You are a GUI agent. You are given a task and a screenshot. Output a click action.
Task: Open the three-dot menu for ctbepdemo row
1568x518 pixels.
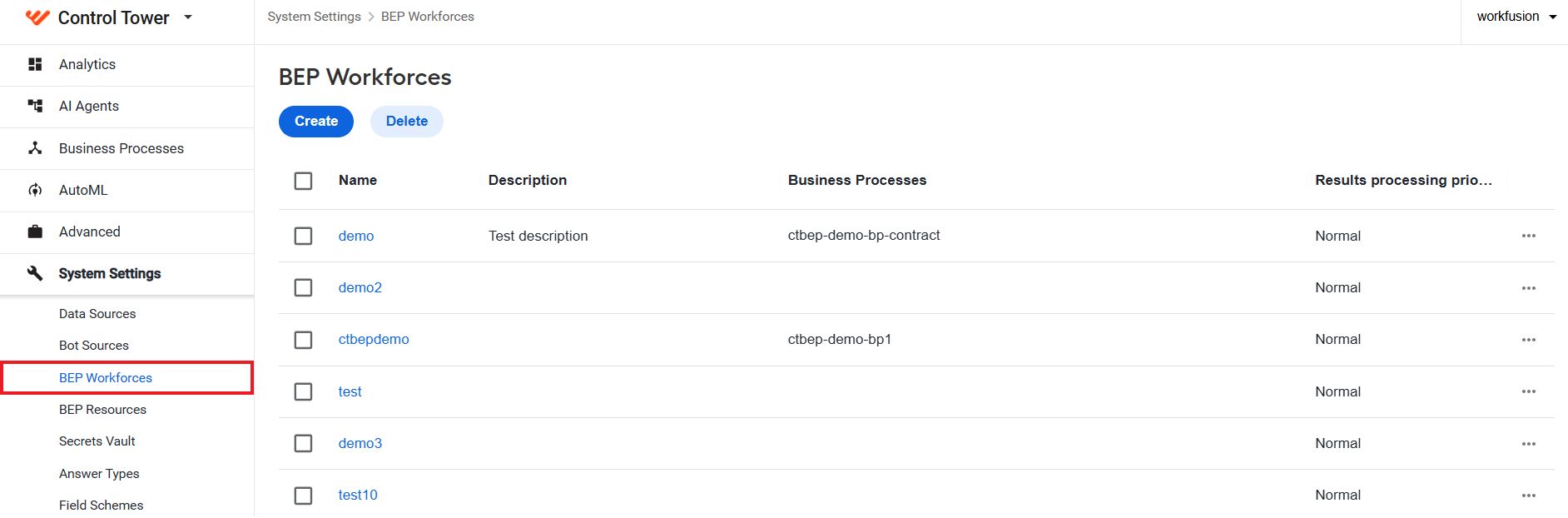pos(1529,340)
